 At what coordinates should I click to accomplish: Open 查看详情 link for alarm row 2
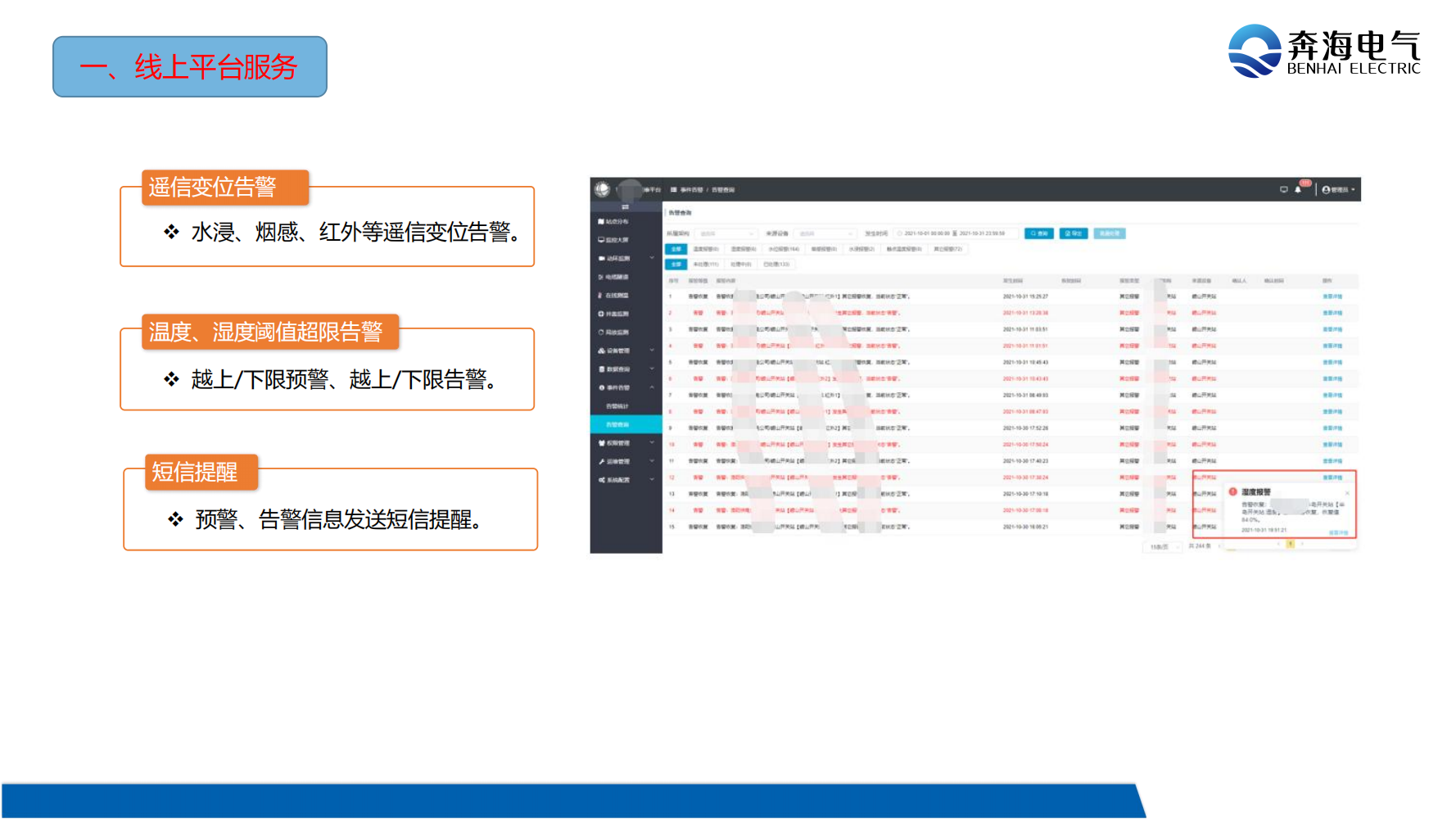pos(1332,313)
